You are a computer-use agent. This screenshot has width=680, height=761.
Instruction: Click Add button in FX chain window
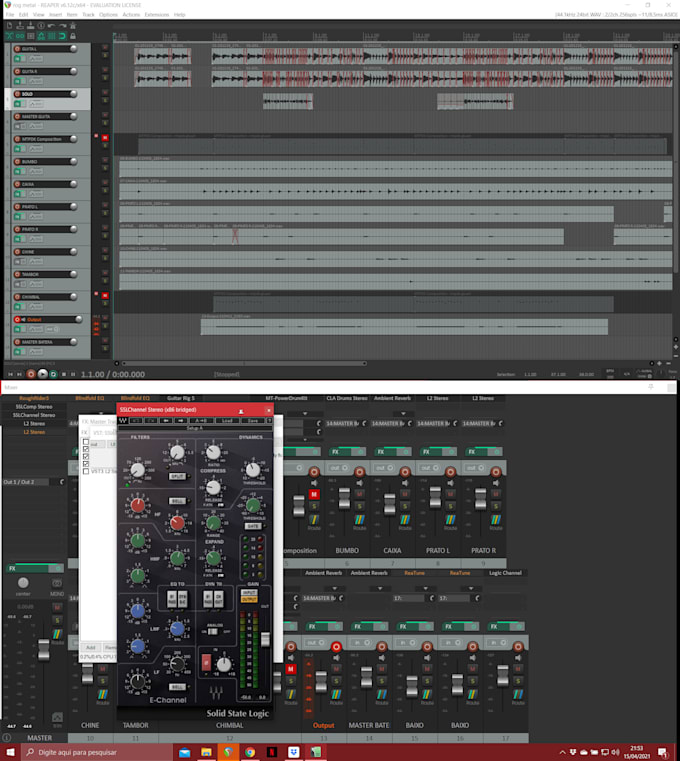tap(91, 647)
